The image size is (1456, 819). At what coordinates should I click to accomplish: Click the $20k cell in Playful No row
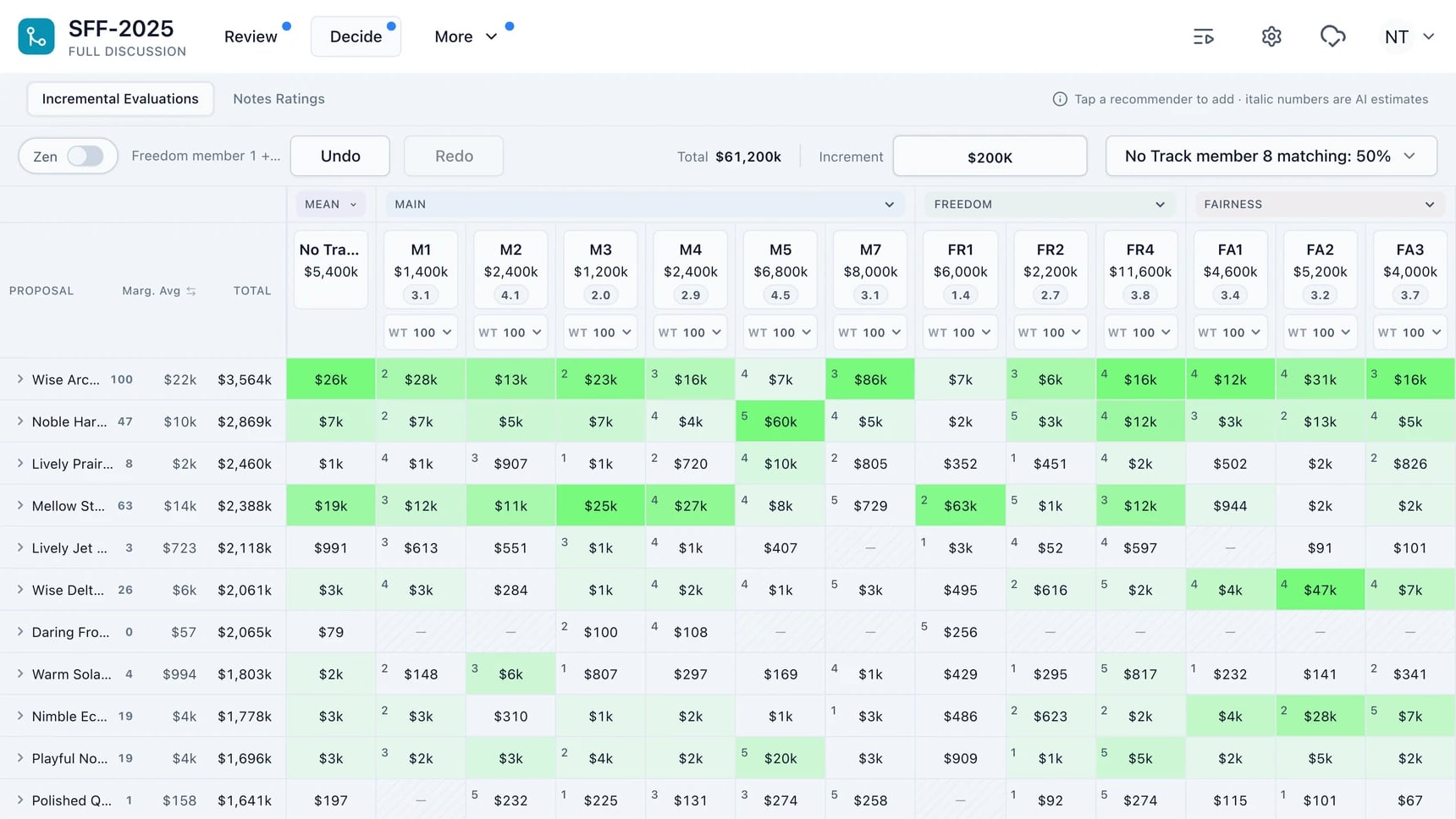click(780, 759)
